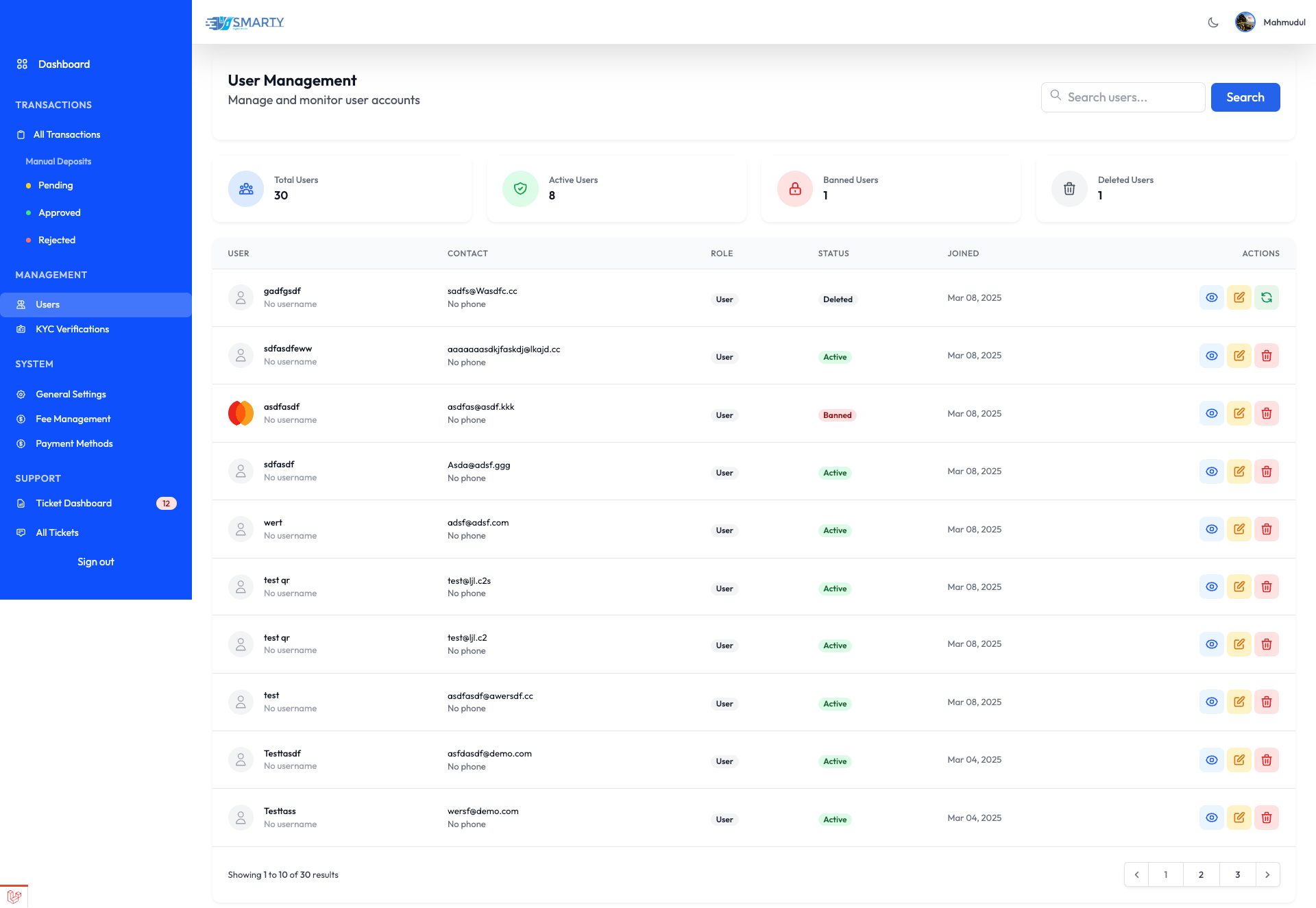
Task: Click the restore icon for deleted user gadfgsdf
Action: 1267,297
